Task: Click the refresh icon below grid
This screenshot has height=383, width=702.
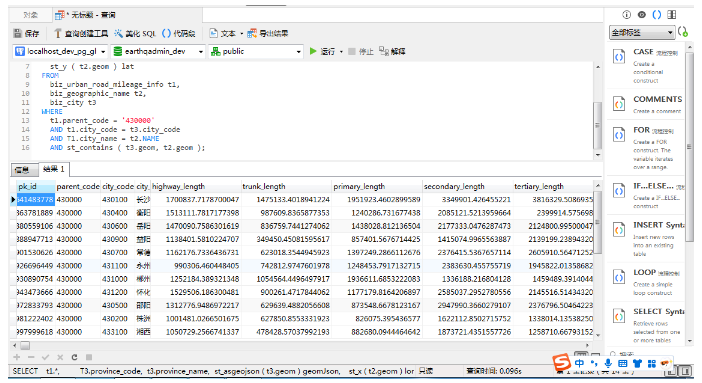Action: point(74,357)
